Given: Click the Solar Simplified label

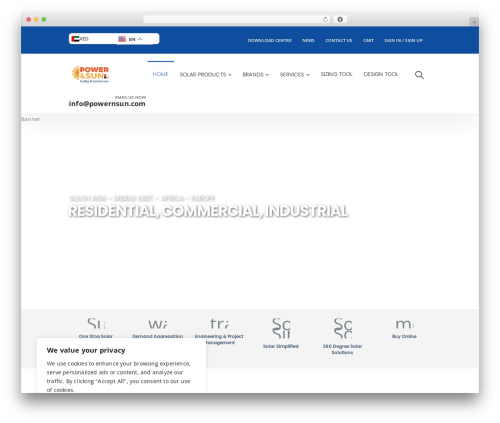Looking at the screenshot, I should (x=281, y=346).
